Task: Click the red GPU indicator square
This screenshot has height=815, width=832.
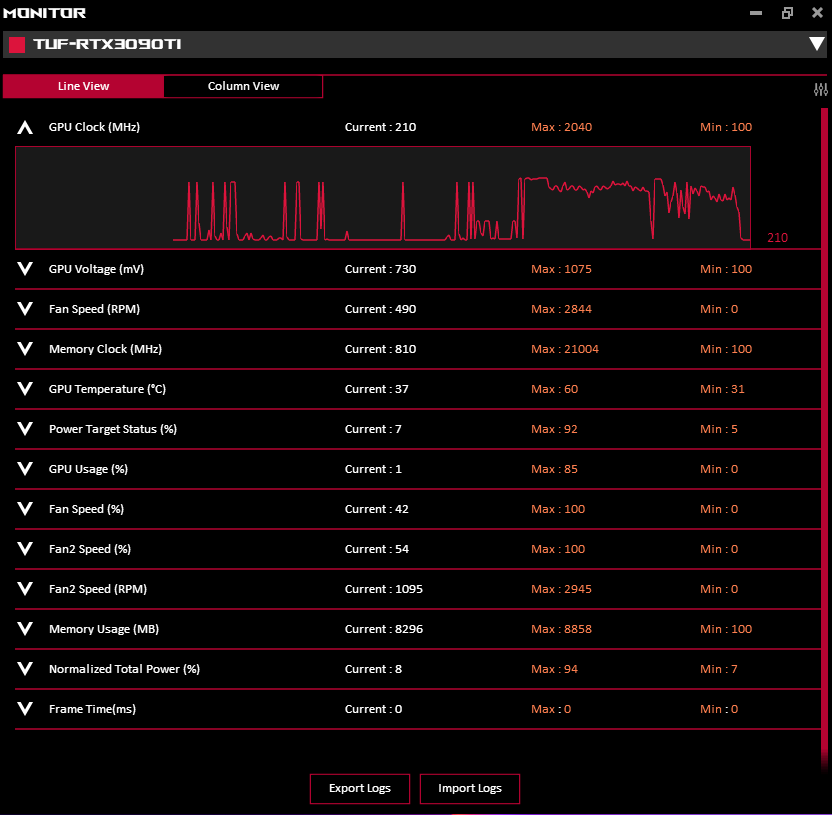Action: 17,45
